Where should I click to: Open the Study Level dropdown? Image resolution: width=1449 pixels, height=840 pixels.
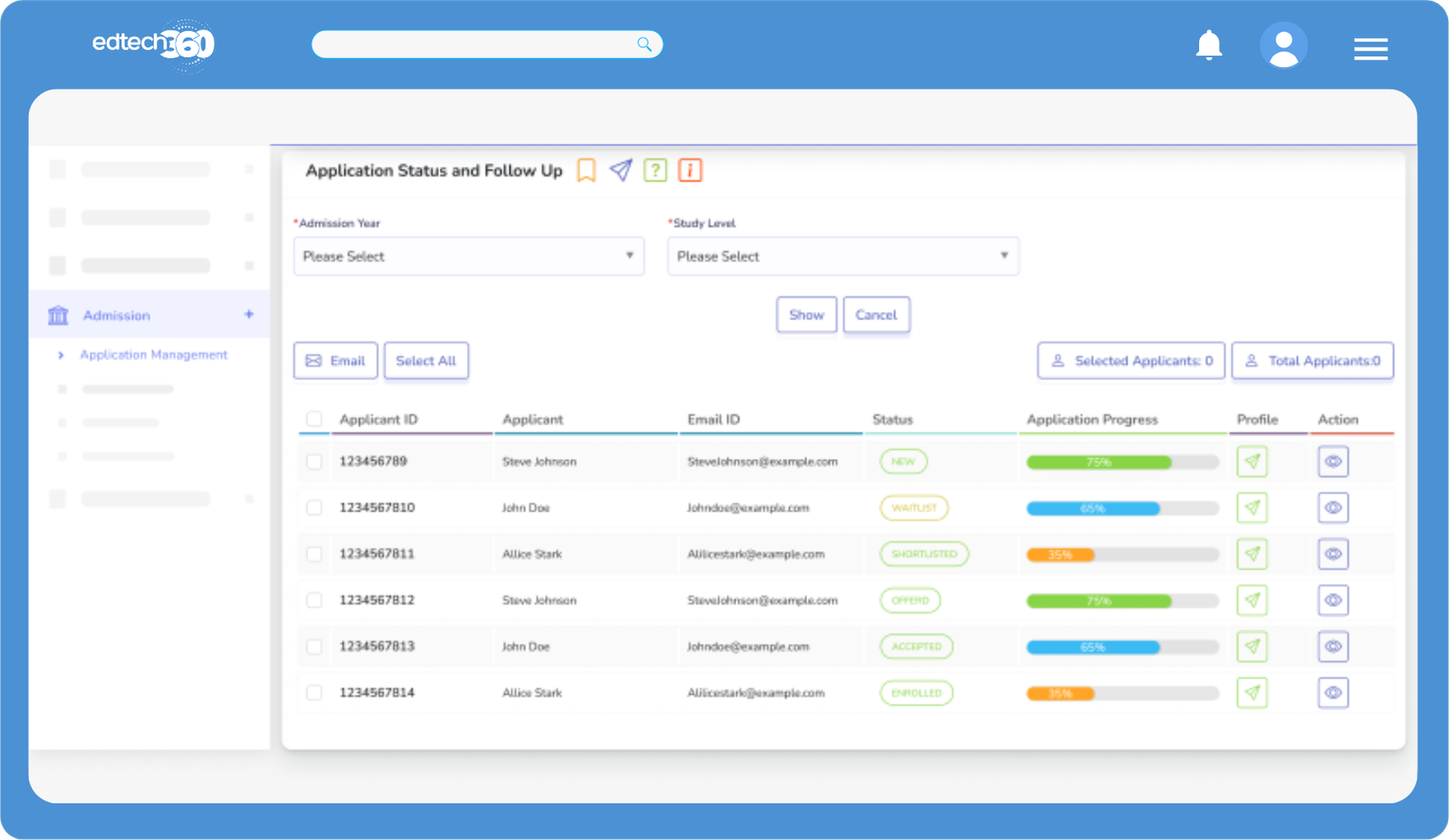click(842, 256)
